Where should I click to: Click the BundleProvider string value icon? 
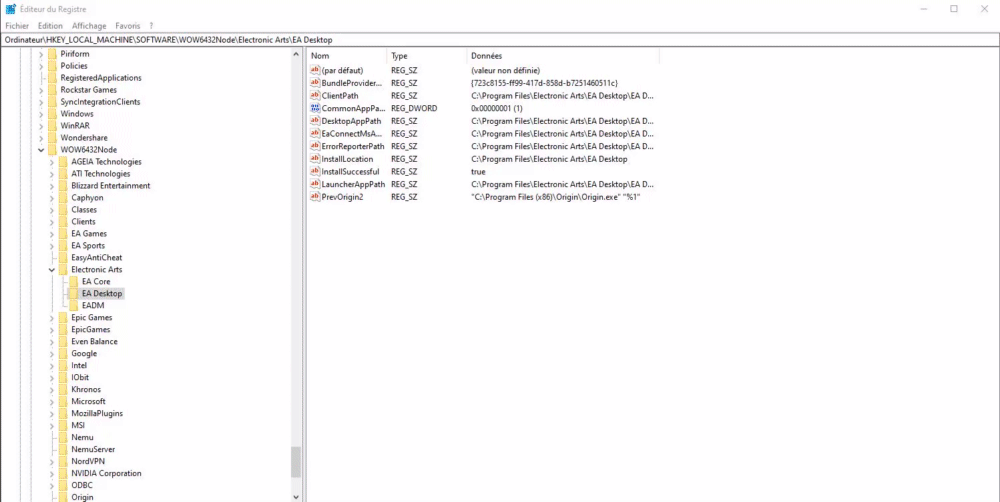[315, 83]
